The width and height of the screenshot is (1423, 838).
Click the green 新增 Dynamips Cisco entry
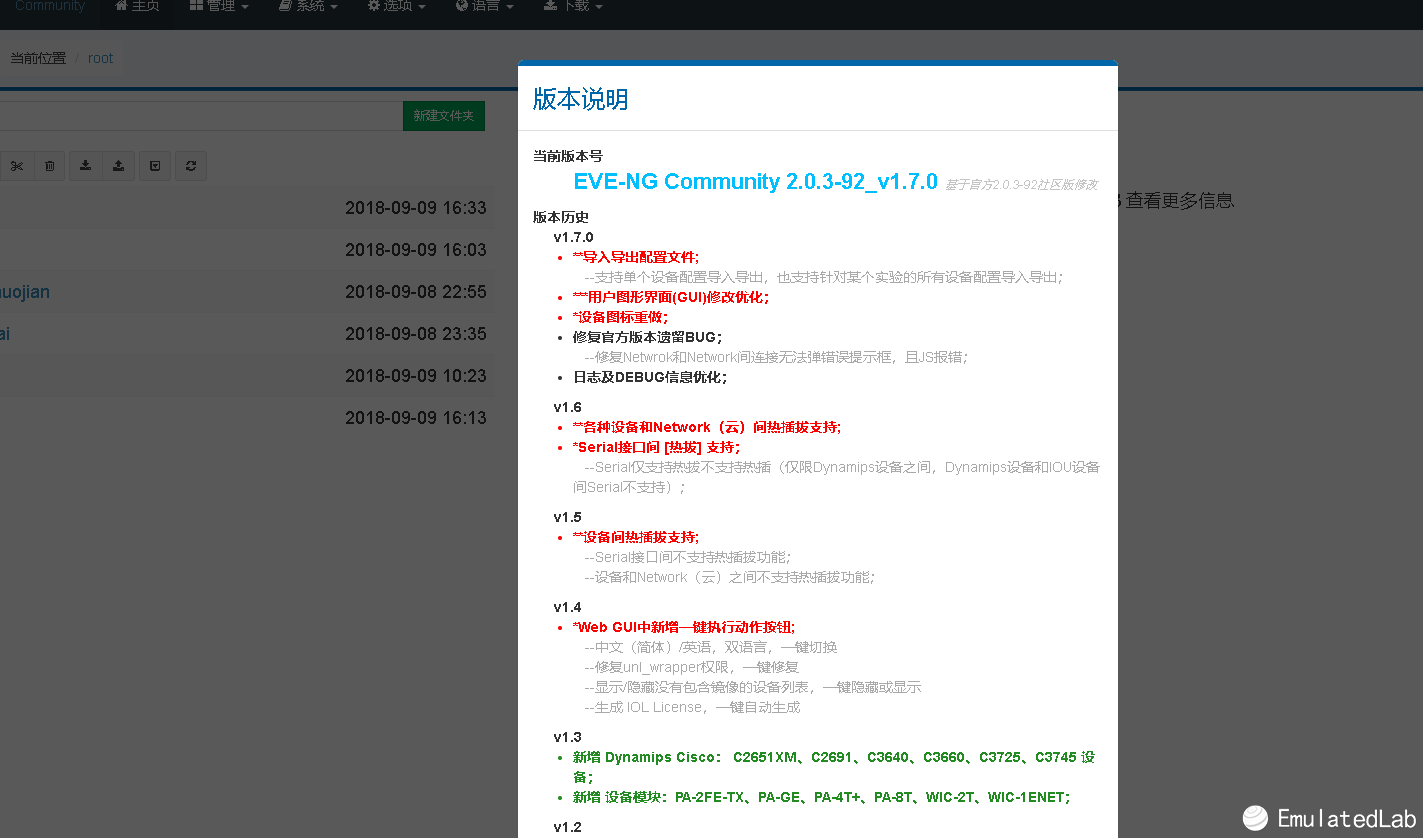[834, 767]
